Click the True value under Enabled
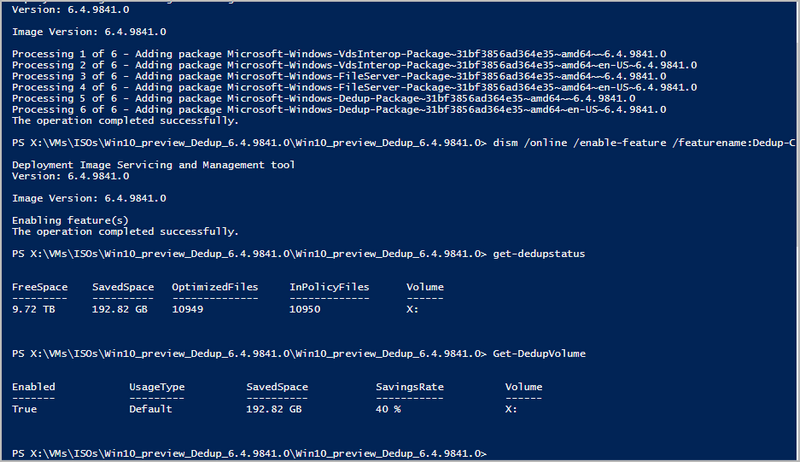Viewport: 800px width, 462px height. (x=25, y=408)
